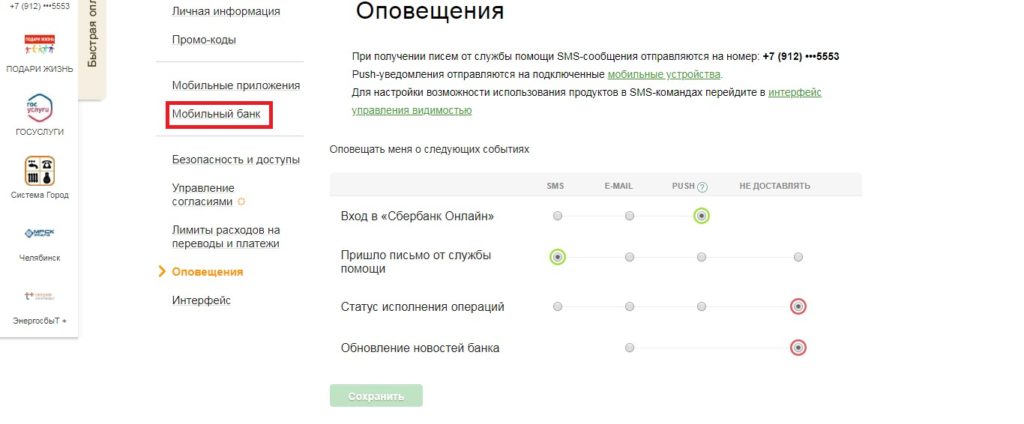The height and width of the screenshot is (424, 1024).
Task: Open интерфейс управления видимостью link
Action: (586, 101)
